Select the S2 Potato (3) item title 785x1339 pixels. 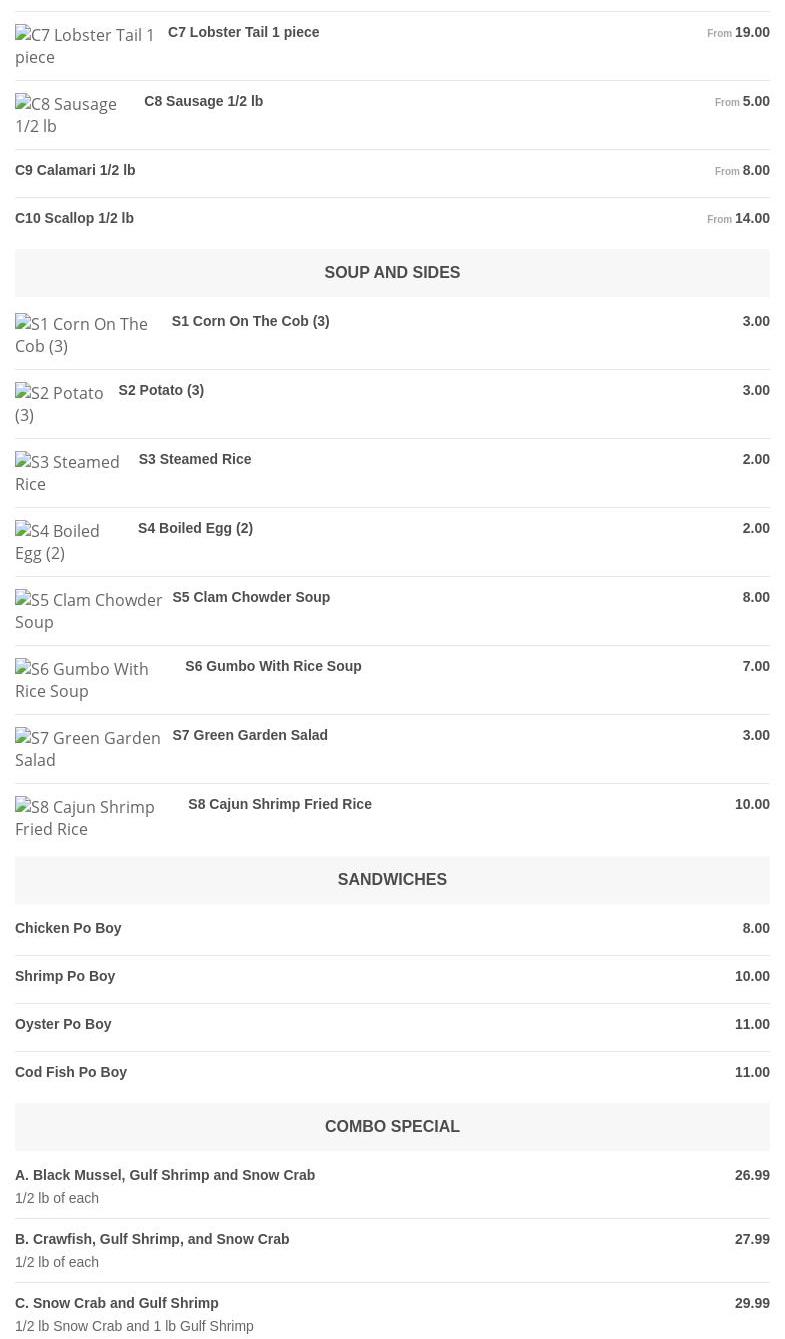[161, 390]
